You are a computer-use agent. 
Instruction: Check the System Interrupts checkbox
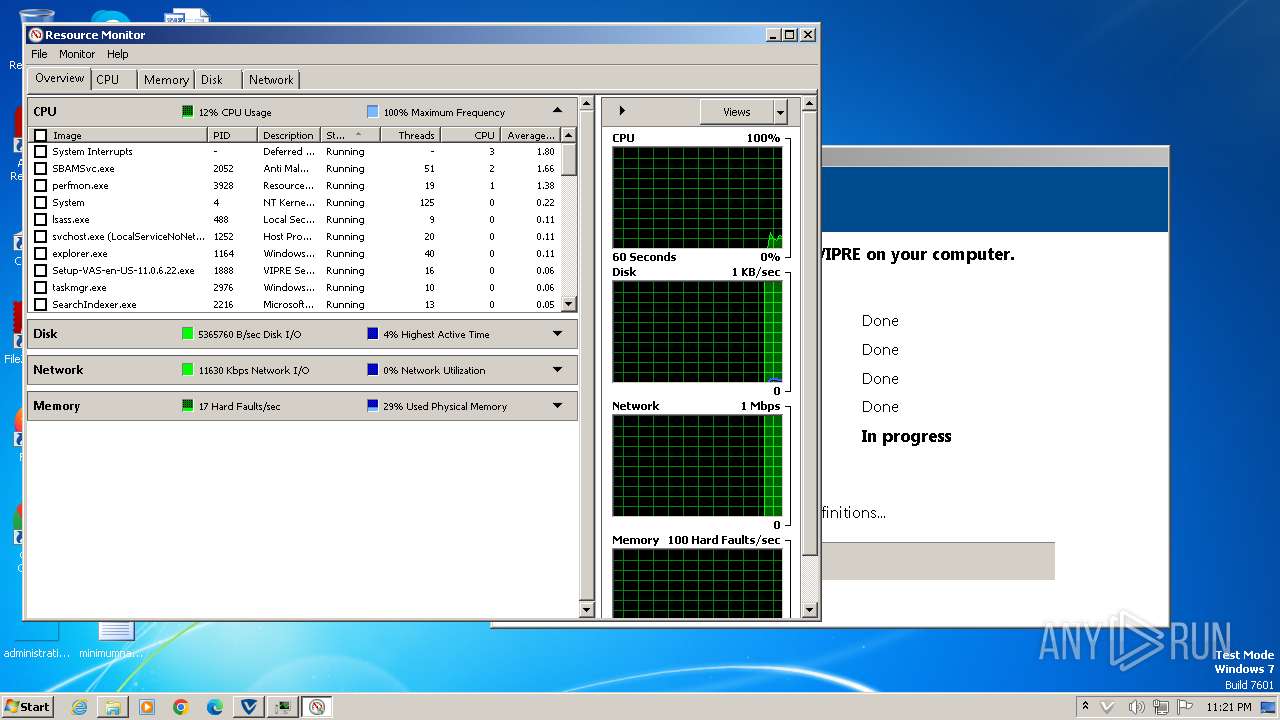(x=41, y=152)
